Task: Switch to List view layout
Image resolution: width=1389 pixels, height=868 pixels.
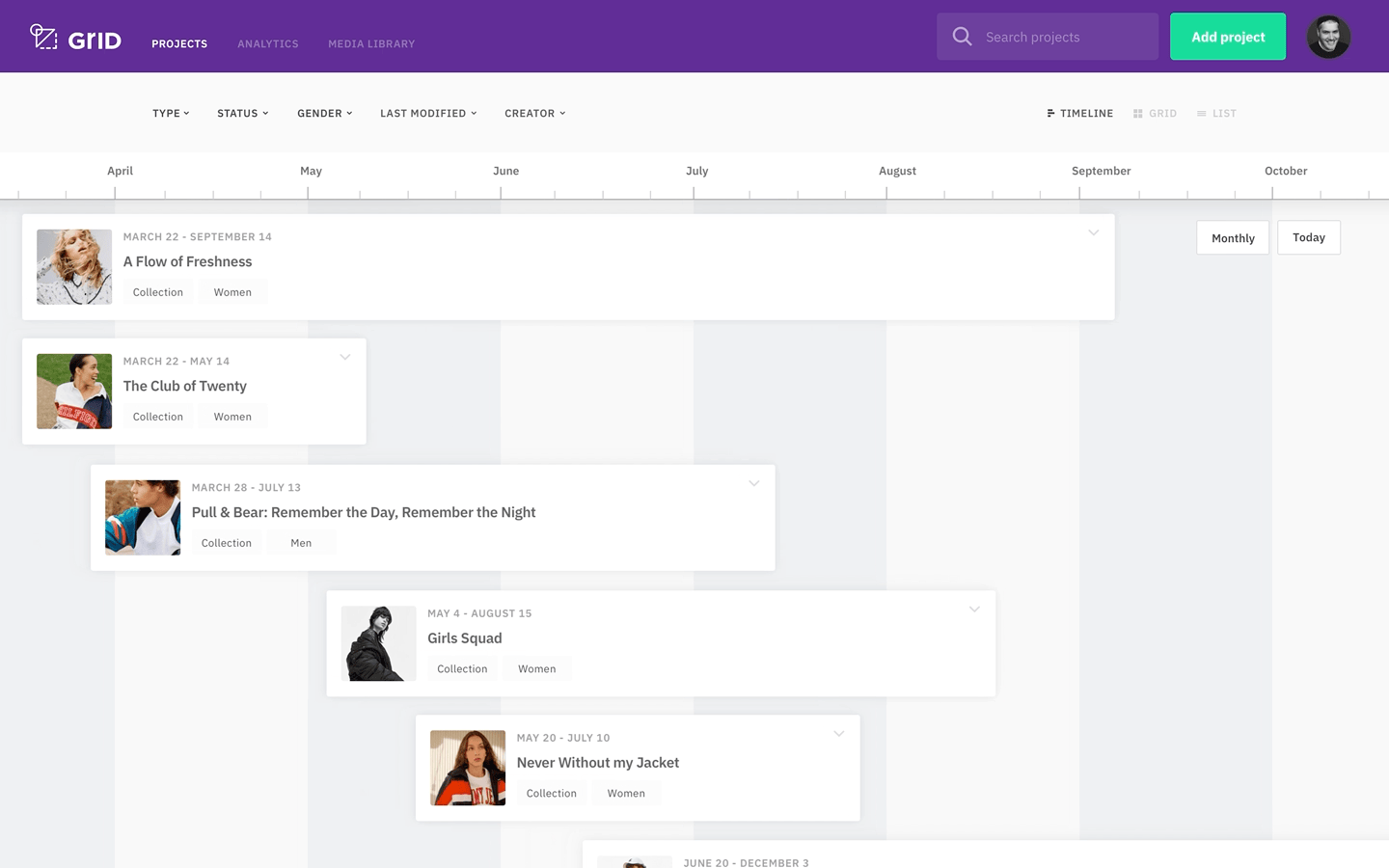Action: click(x=1216, y=114)
